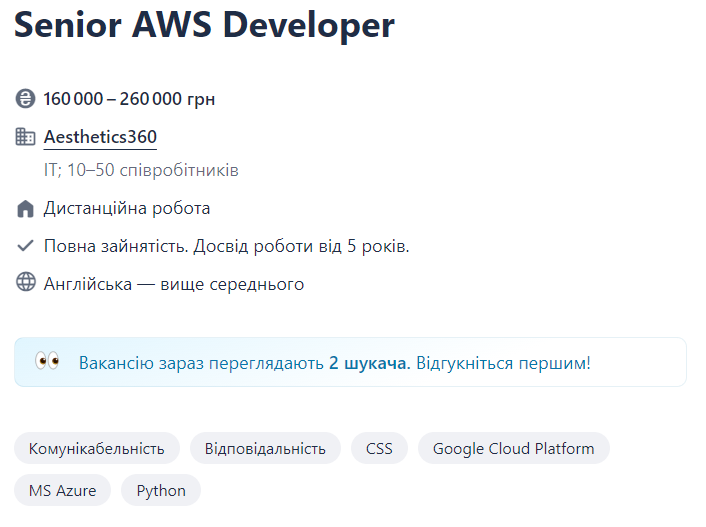
Task: Choose the CSS skill tag
Action: click(x=379, y=448)
